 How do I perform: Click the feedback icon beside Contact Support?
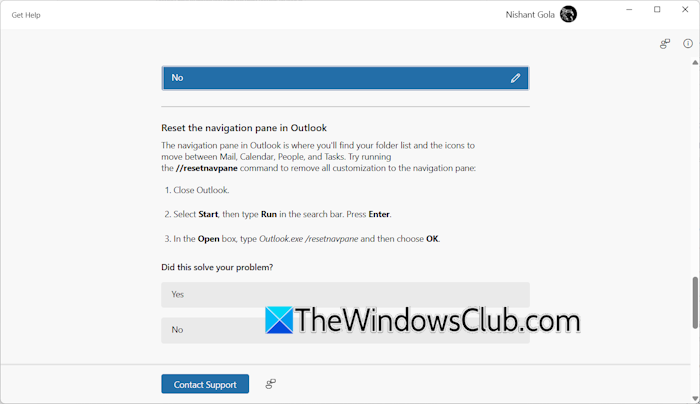[x=271, y=384]
